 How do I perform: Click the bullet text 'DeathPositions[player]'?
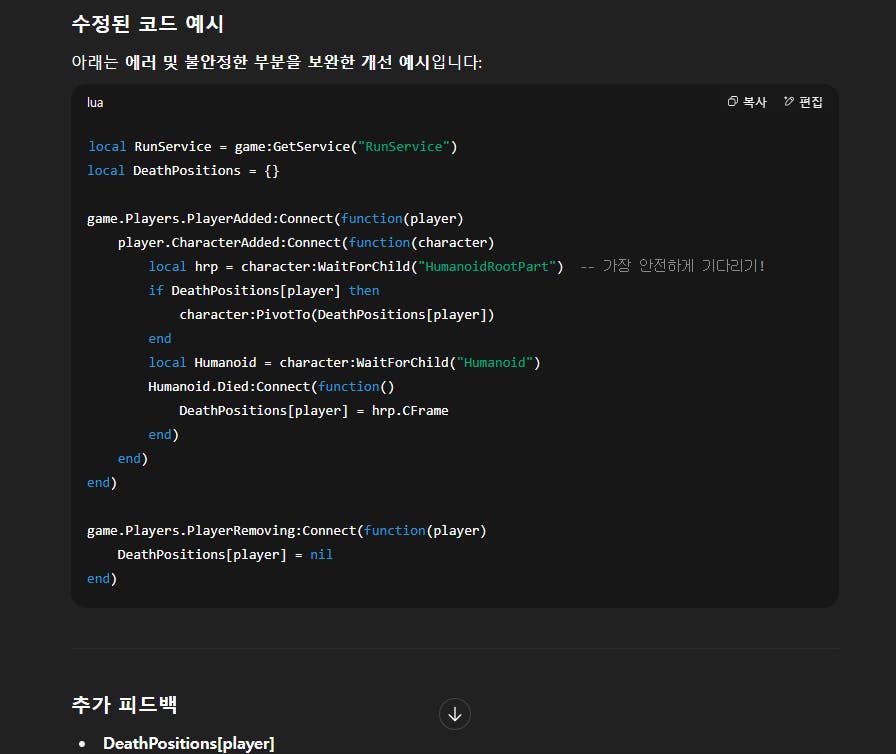coord(189,743)
